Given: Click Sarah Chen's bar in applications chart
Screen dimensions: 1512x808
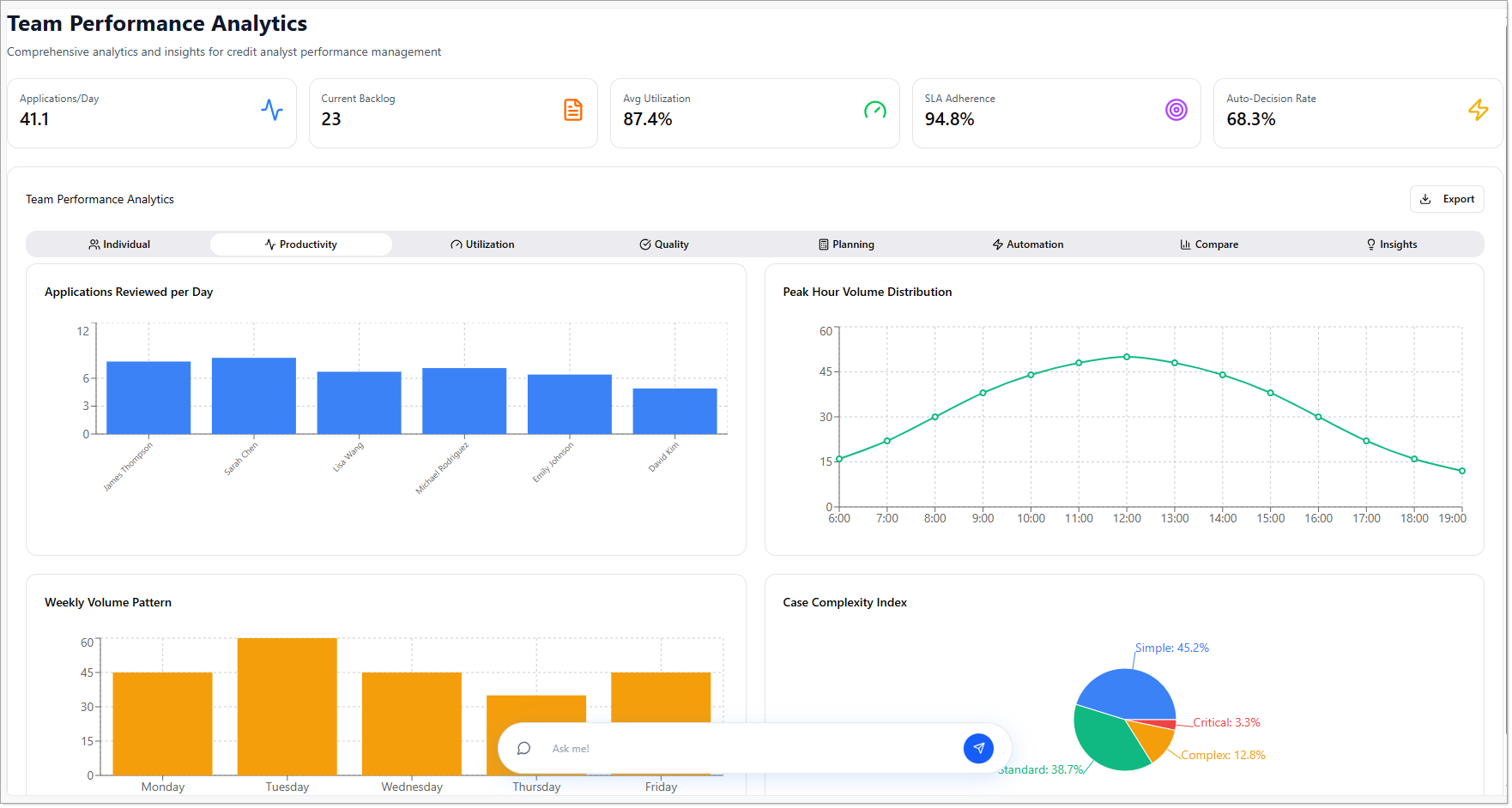Looking at the screenshot, I should point(254,396).
